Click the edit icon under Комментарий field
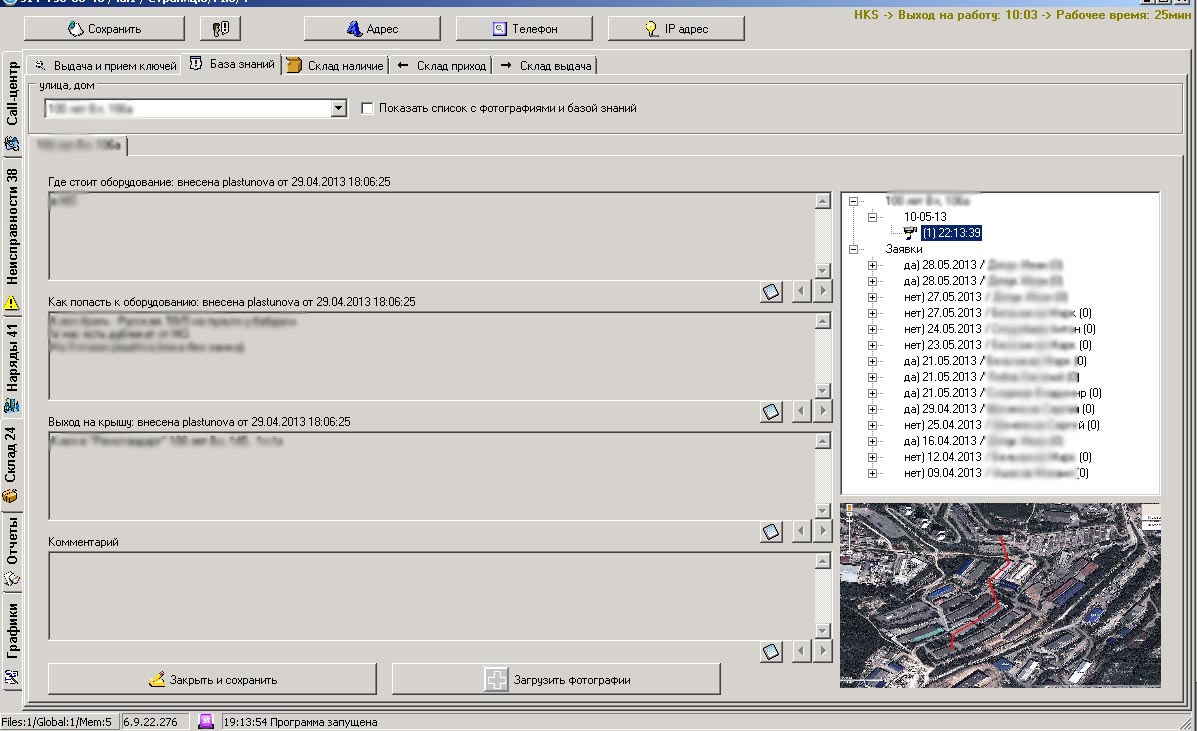The width and height of the screenshot is (1197, 731). [x=771, y=651]
